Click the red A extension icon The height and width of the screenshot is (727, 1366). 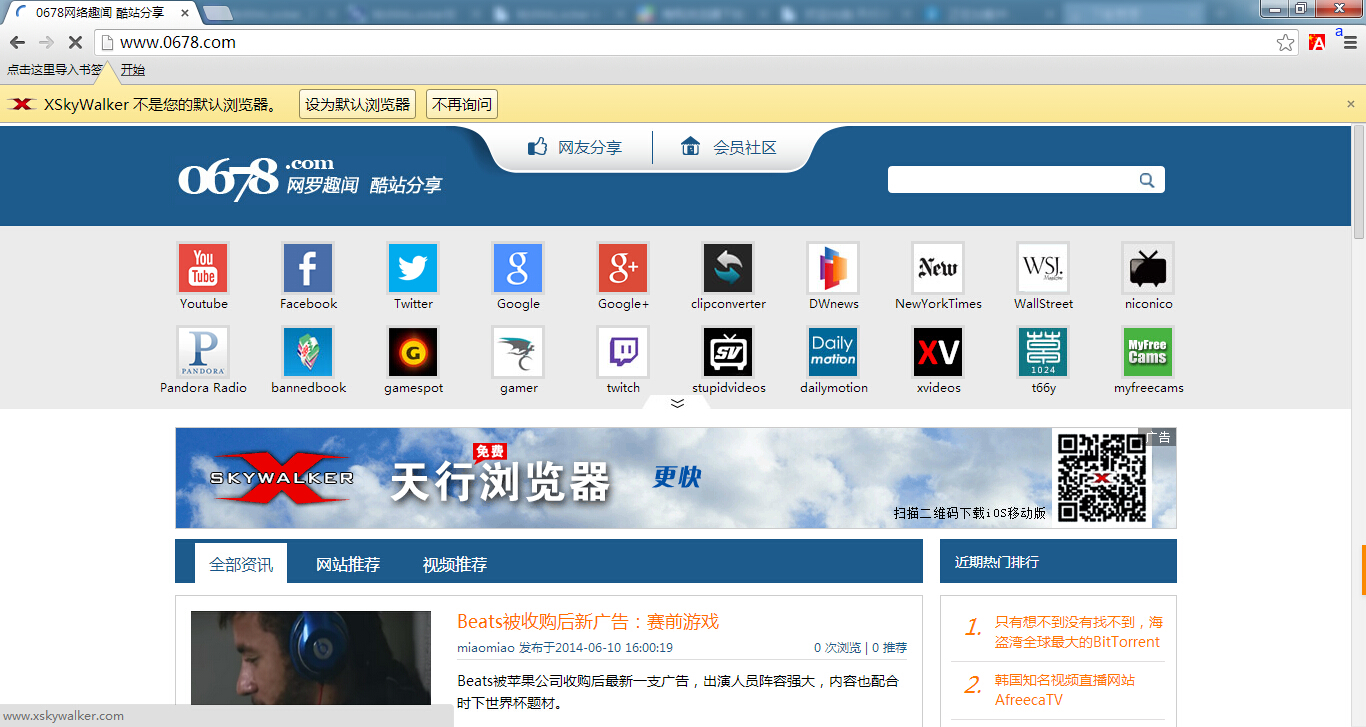1317,42
